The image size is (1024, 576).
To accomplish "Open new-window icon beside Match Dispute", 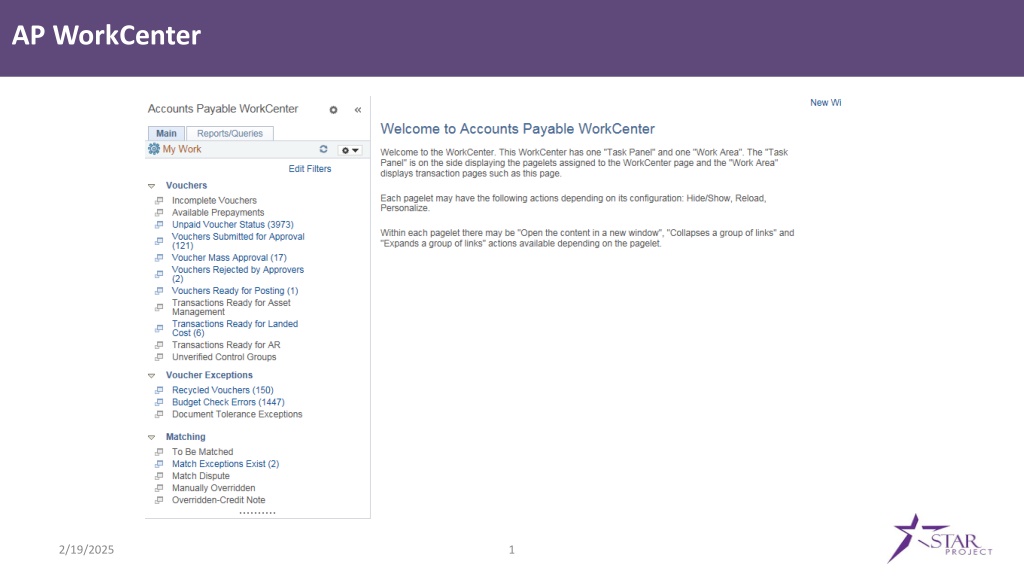I will [159, 475].
